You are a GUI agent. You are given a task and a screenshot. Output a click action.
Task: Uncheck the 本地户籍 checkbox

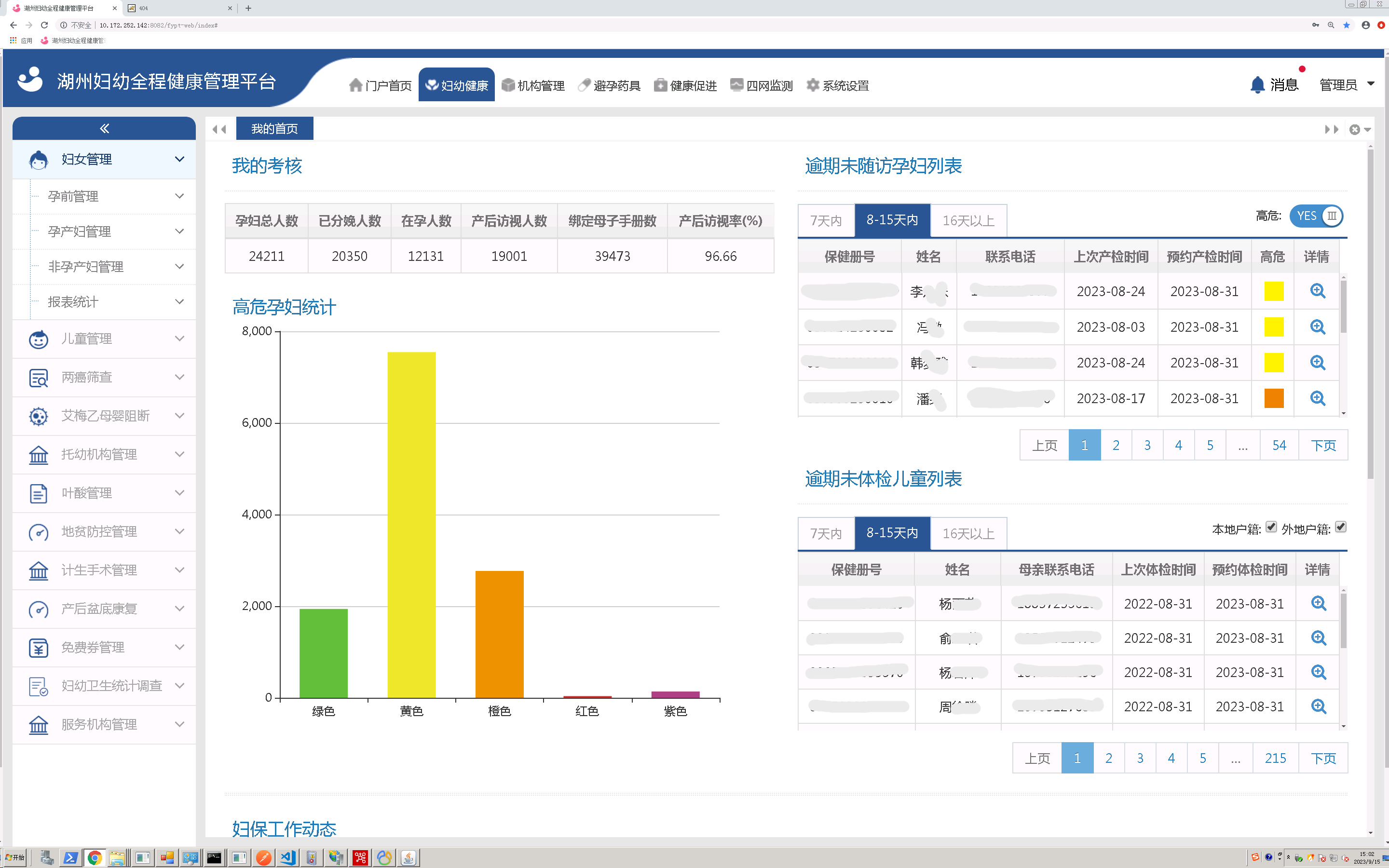(x=1271, y=527)
